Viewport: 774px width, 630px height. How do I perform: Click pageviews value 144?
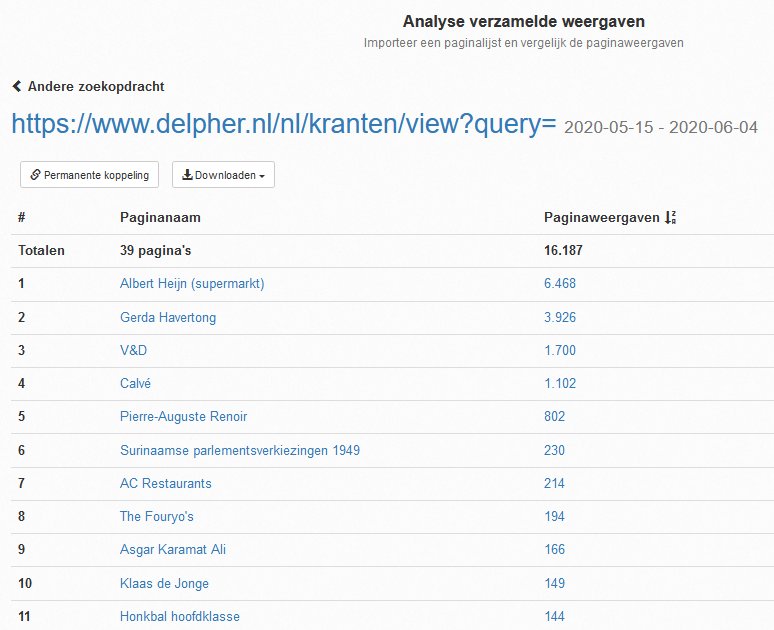pyautogui.click(x=554, y=617)
